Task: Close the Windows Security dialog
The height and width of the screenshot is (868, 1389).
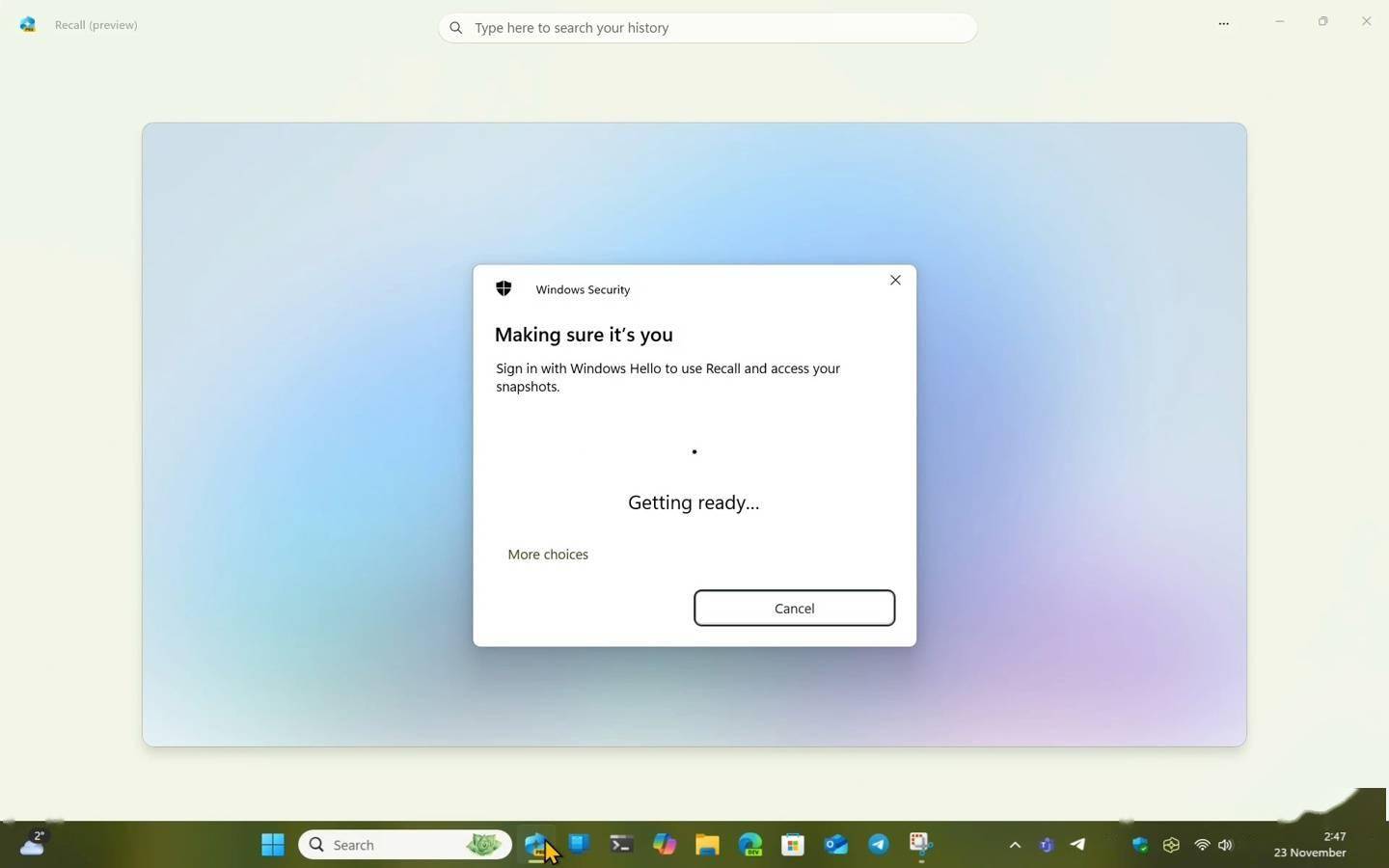Action: (895, 280)
